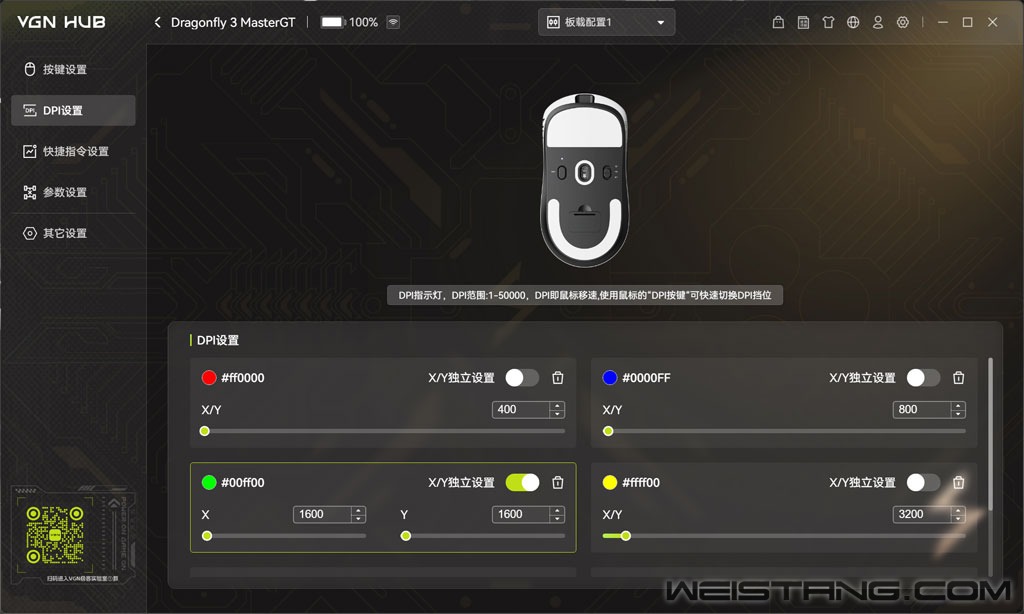Open the globe language icon
The width and height of the screenshot is (1024, 614).
pyautogui.click(x=853, y=22)
